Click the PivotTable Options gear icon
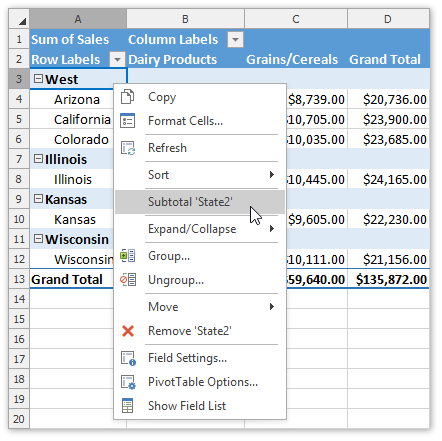442x441 pixels. point(128,382)
